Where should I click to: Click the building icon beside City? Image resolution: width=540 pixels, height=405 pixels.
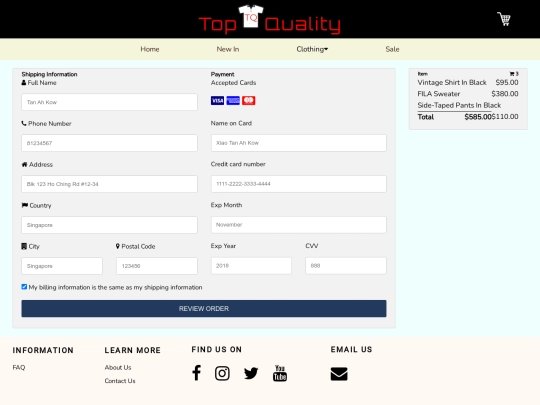coord(24,246)
